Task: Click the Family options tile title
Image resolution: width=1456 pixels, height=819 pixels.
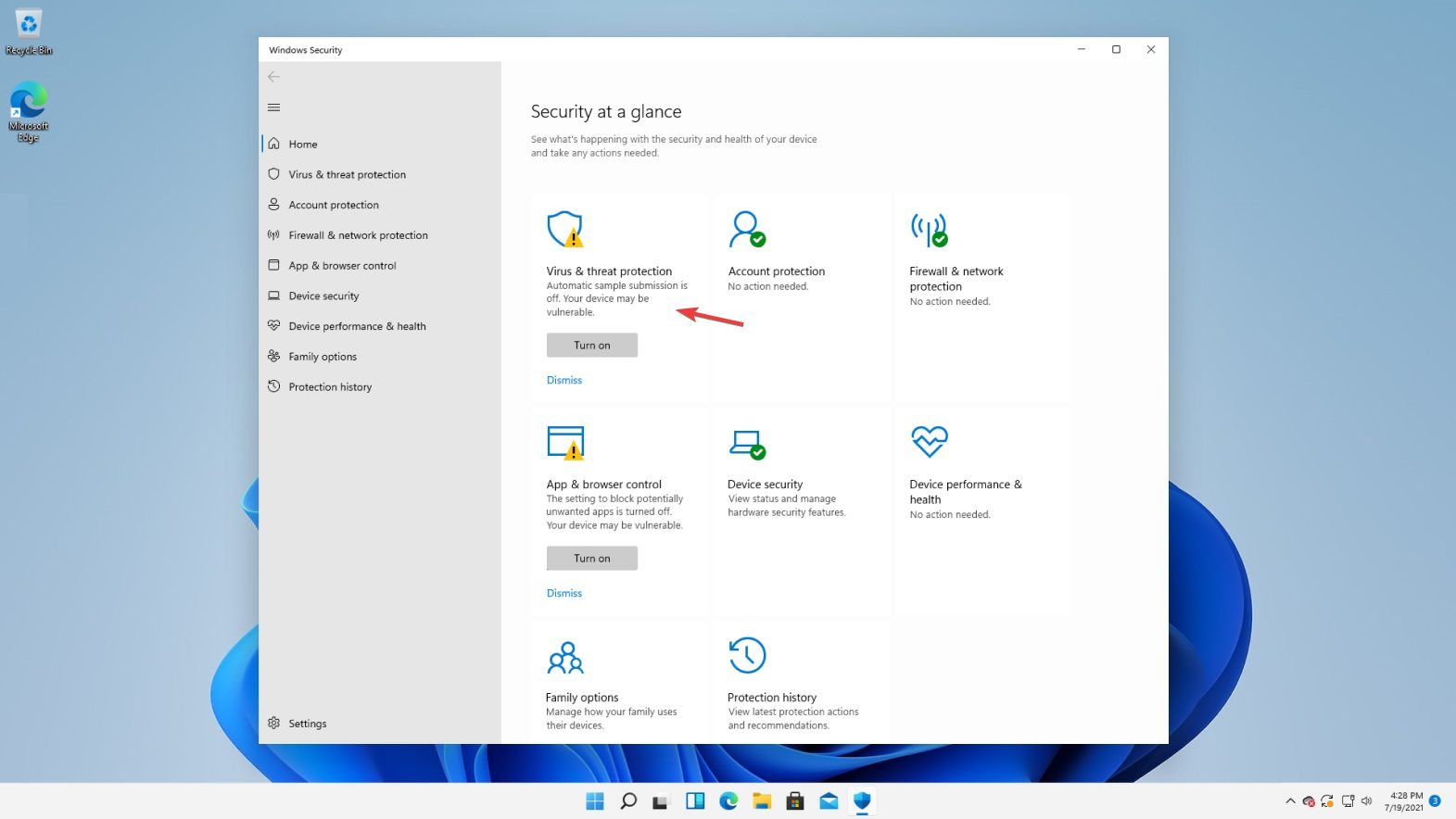Action: (x=582, y=698)
